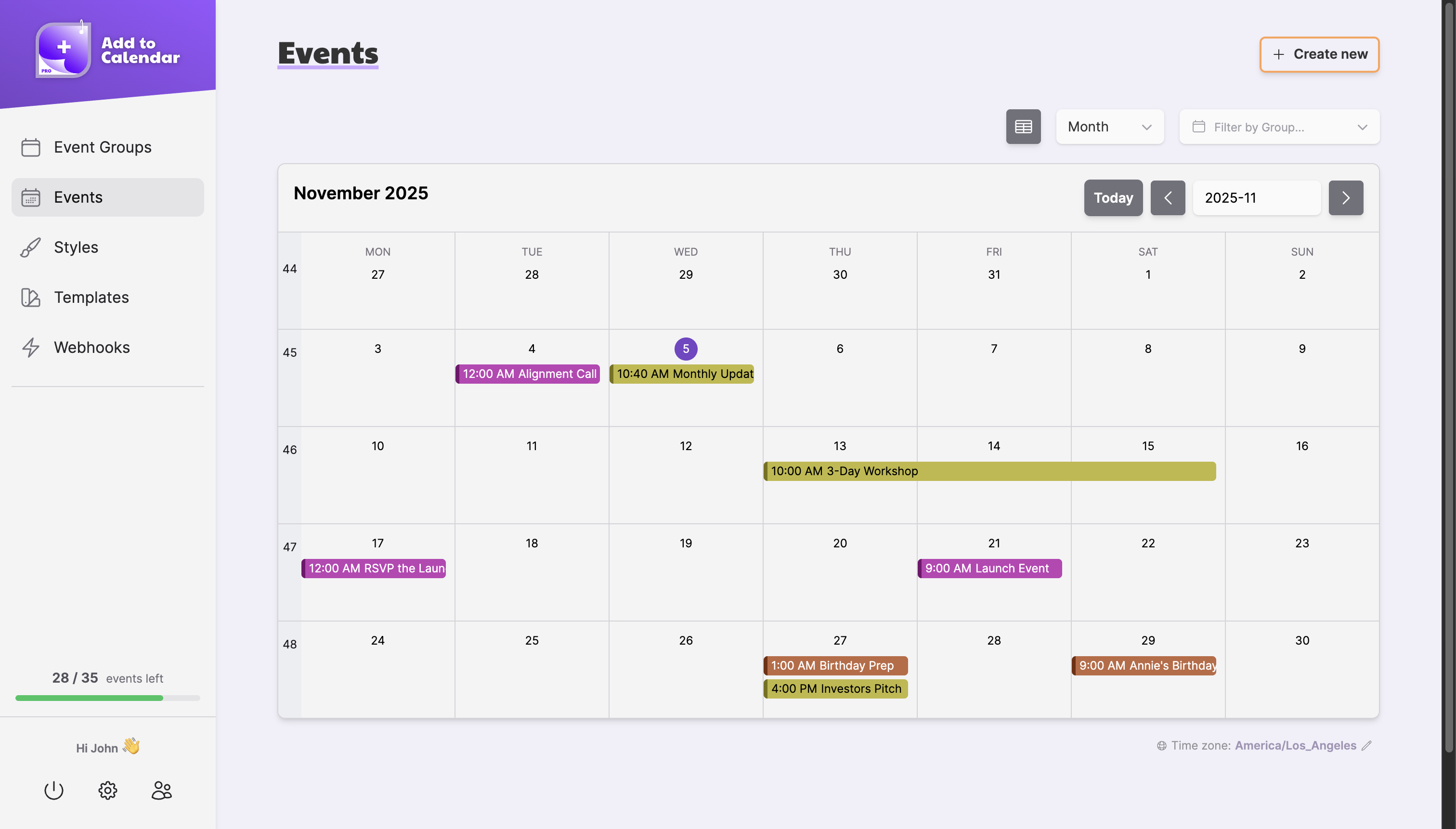This screenshot has height=829, width=1456.
Task: Open the settings gear icon
Action: 108,790
